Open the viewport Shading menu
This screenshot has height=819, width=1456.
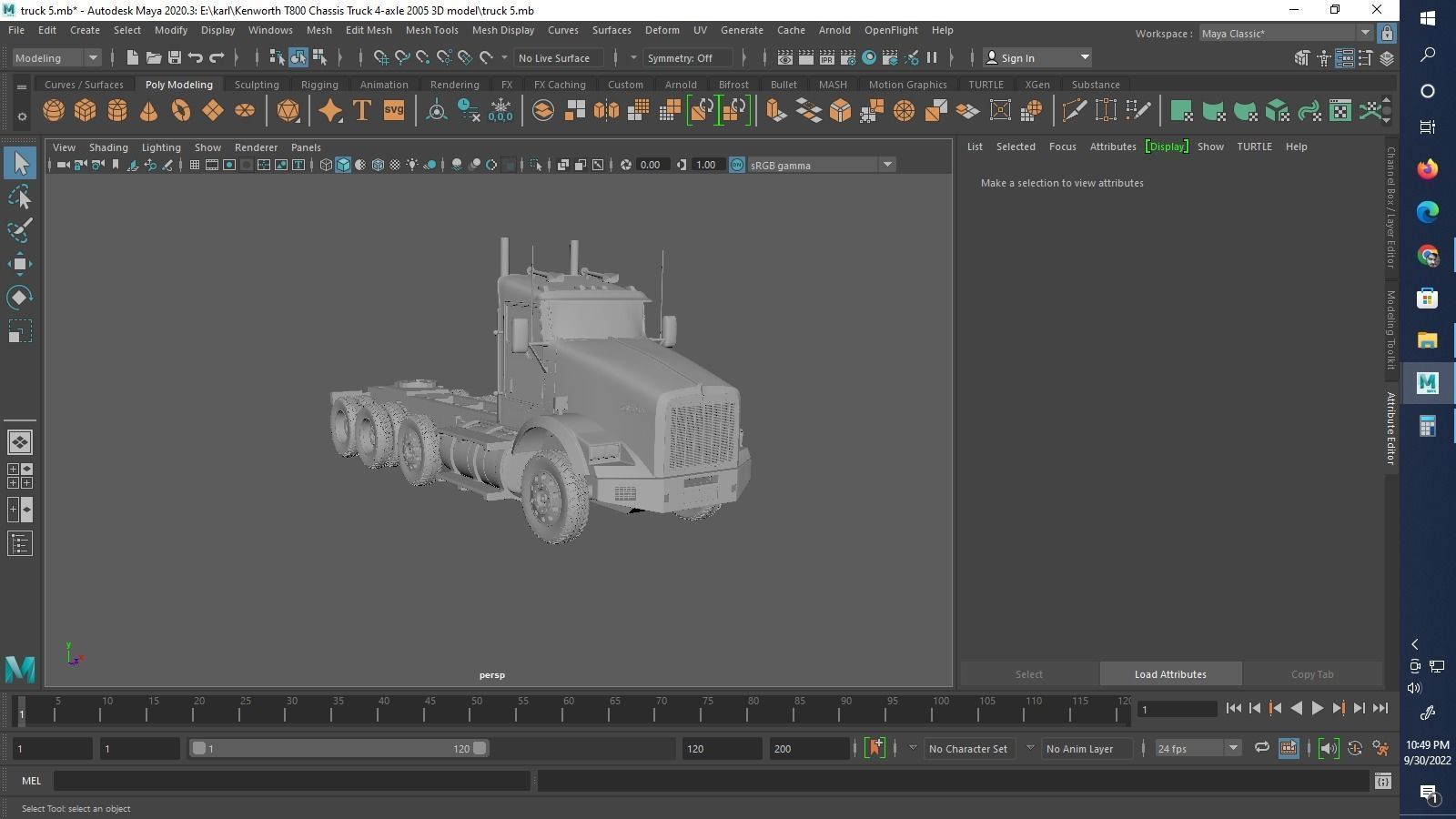108,147
